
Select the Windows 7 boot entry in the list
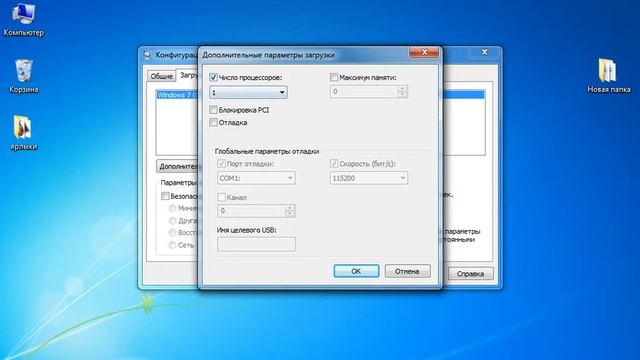[178, 95]
